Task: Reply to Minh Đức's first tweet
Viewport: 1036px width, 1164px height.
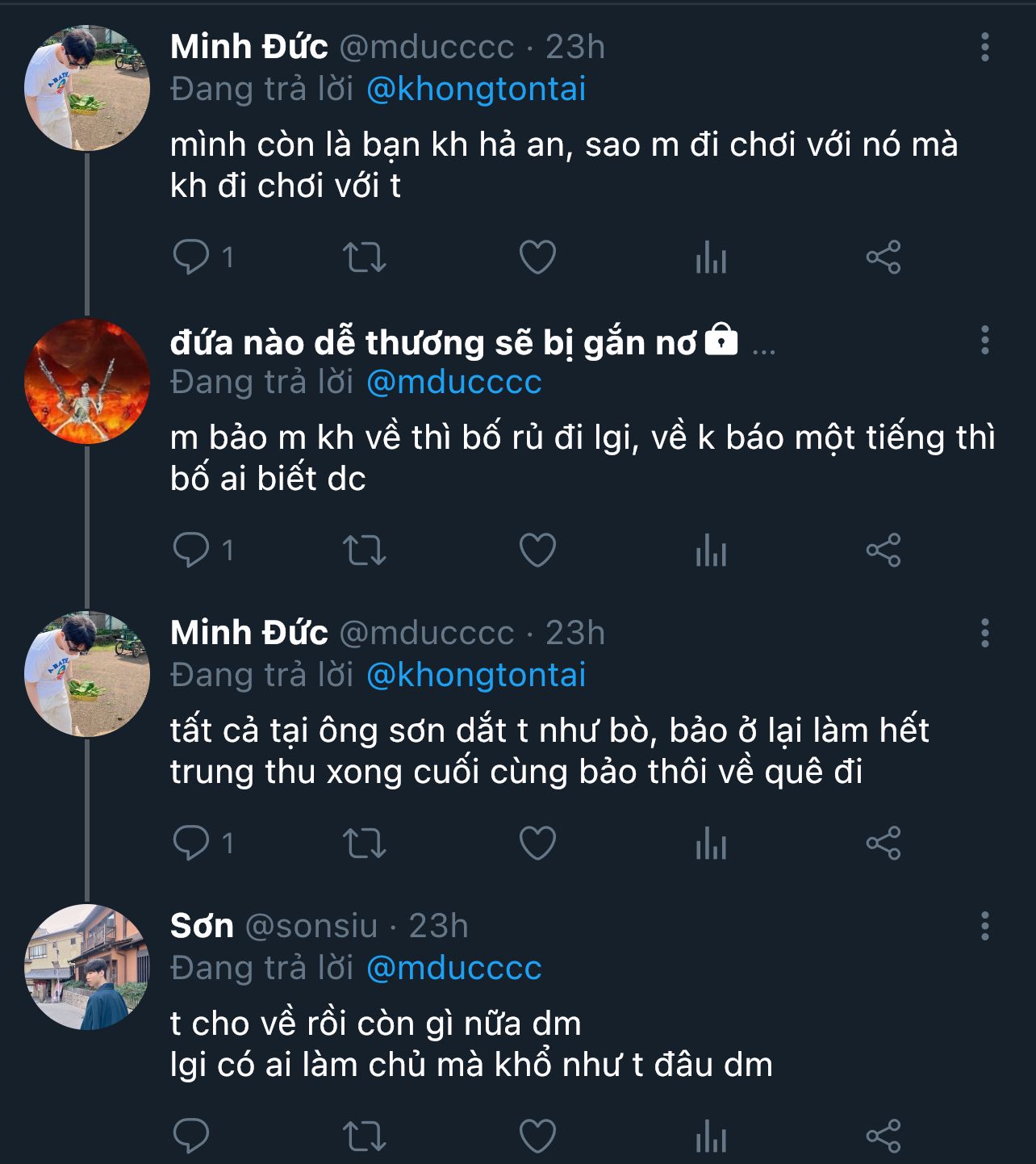Action: coord(192,258)
